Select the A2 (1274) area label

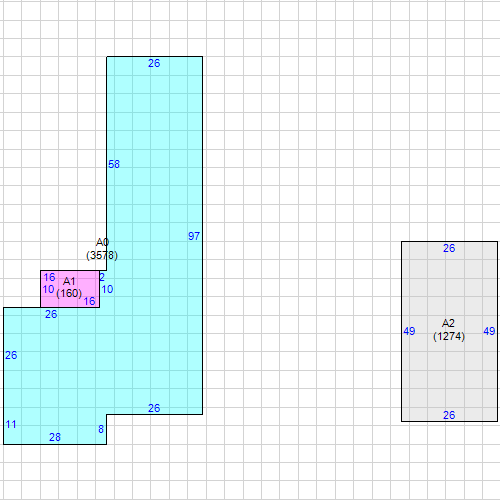449,330
